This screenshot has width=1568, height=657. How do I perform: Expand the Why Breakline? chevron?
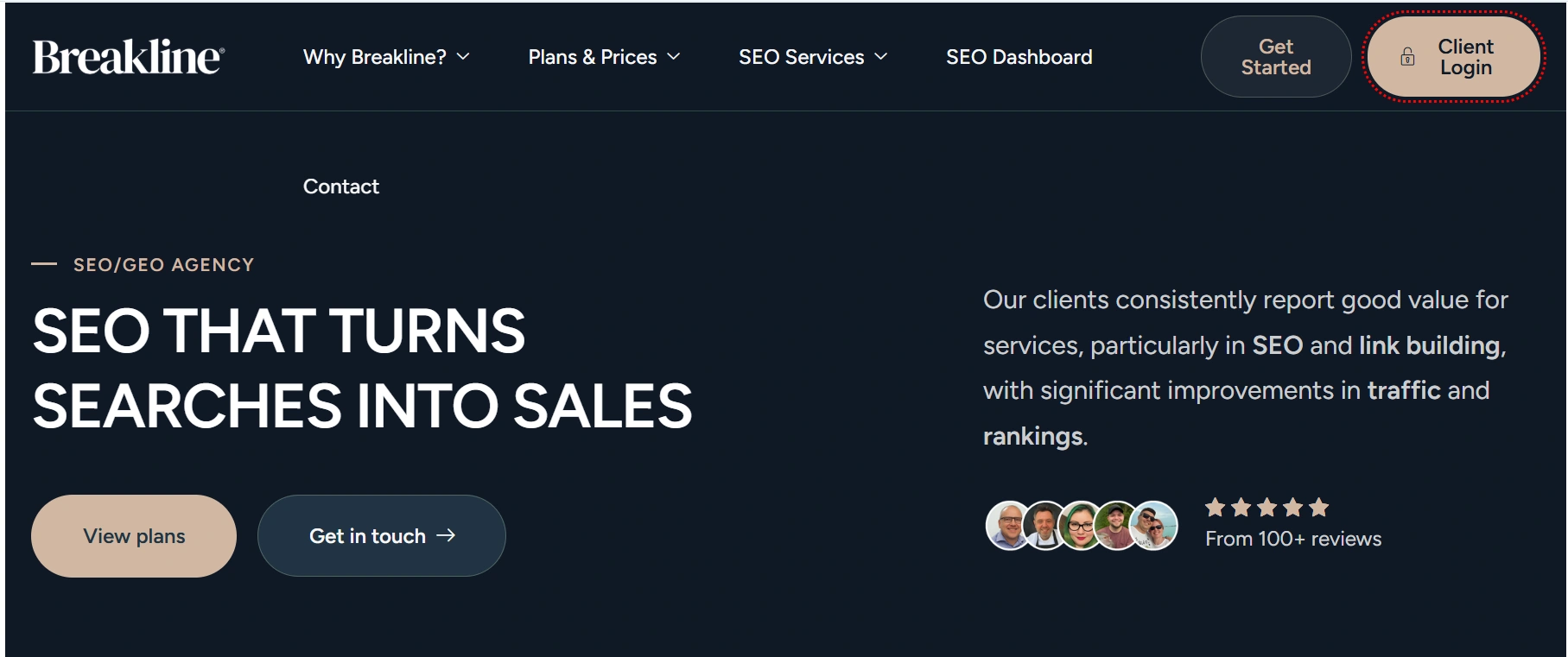[x=463, y=57]
